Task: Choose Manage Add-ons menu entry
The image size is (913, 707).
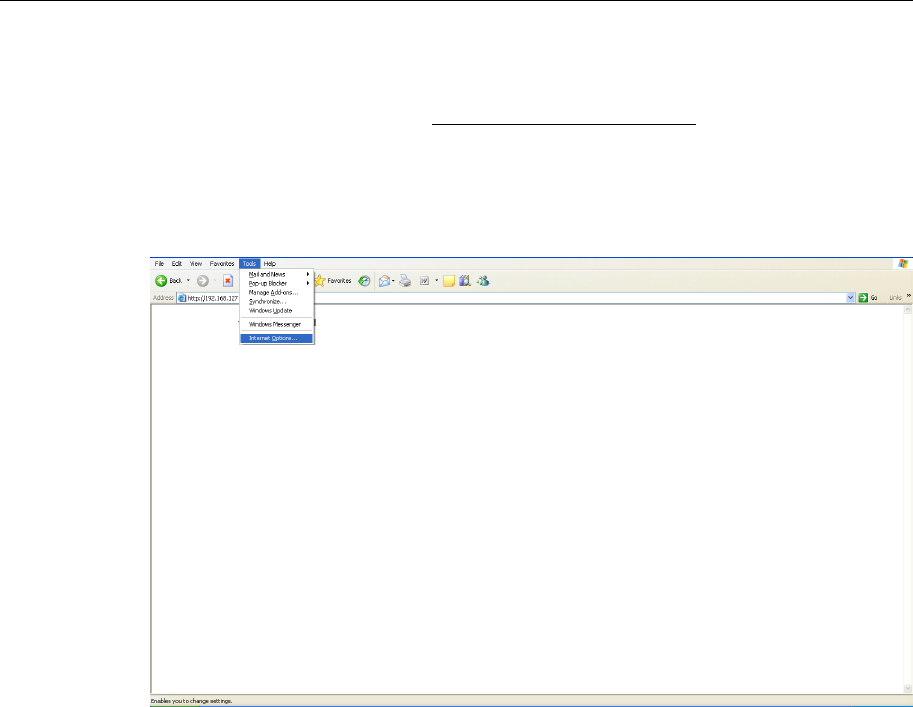Action: point(273,292)
